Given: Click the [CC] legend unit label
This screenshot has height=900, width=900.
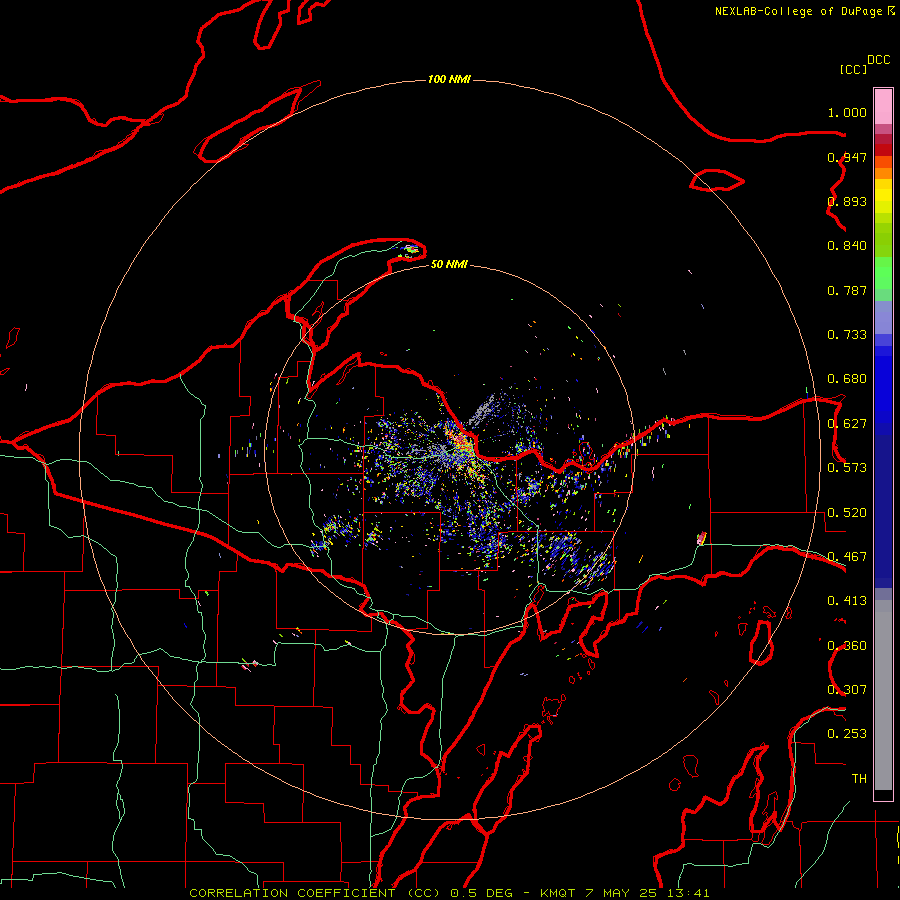Looking at the screenshot, I should point(853,69).
